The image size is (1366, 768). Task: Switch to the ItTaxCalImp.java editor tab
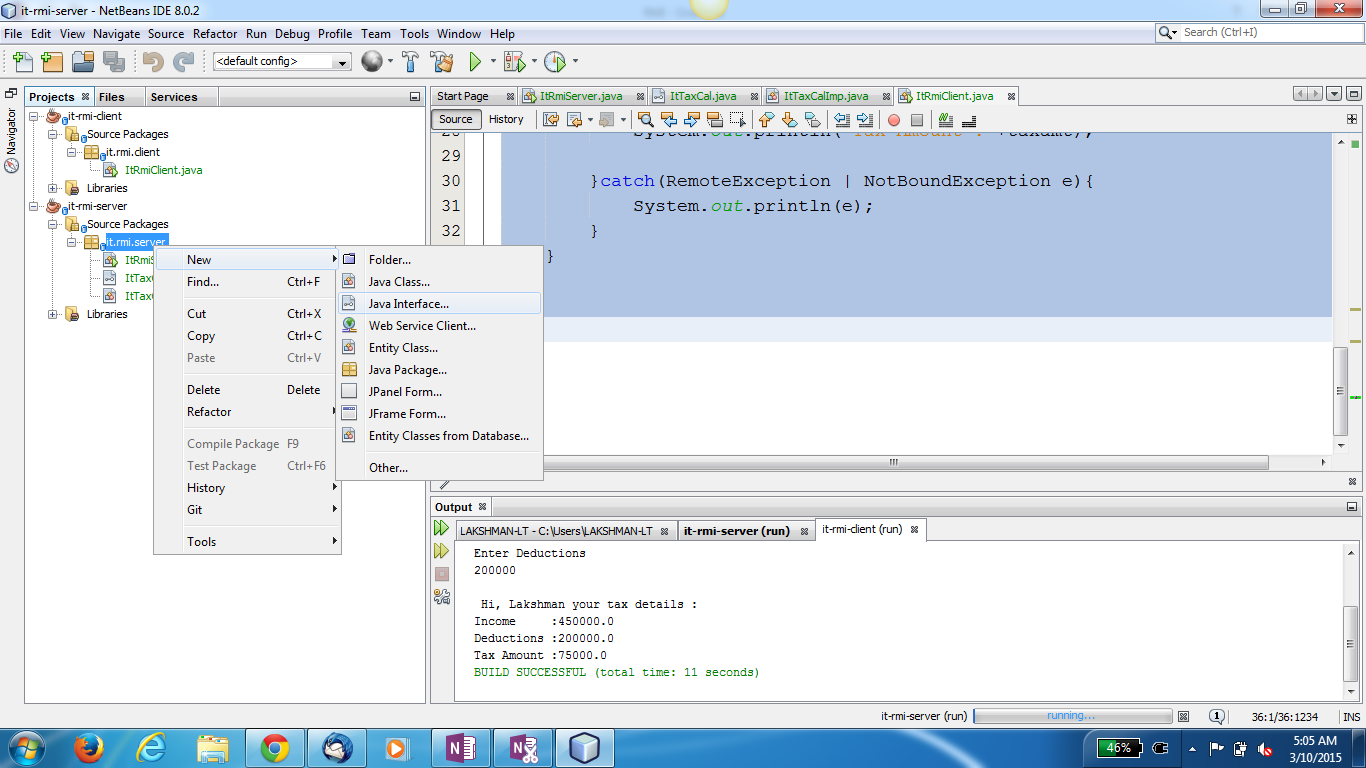[826, 96]
